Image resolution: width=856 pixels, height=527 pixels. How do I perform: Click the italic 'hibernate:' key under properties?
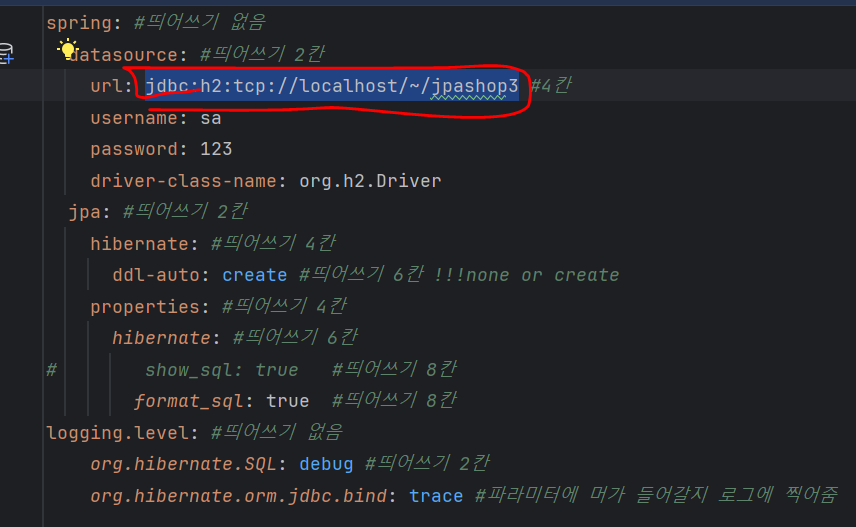pos(166,338)
